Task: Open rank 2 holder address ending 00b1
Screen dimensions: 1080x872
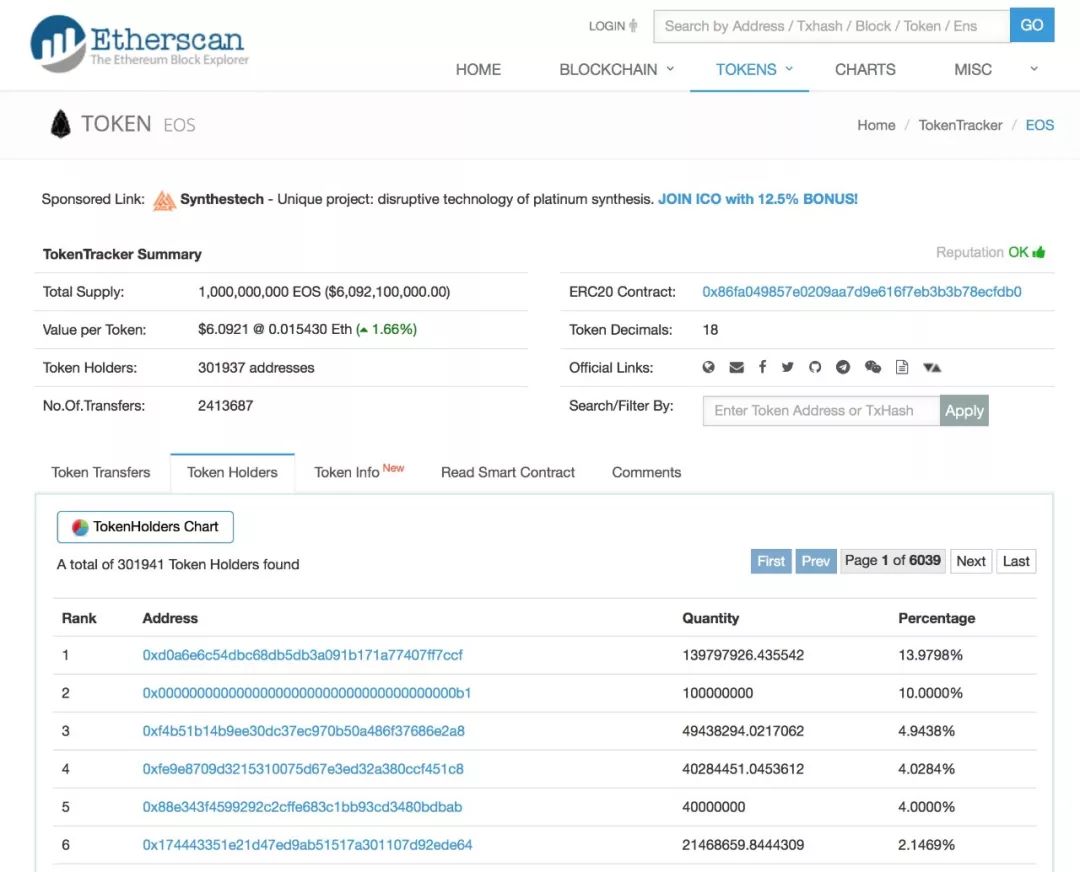Action: pos(307,693)
